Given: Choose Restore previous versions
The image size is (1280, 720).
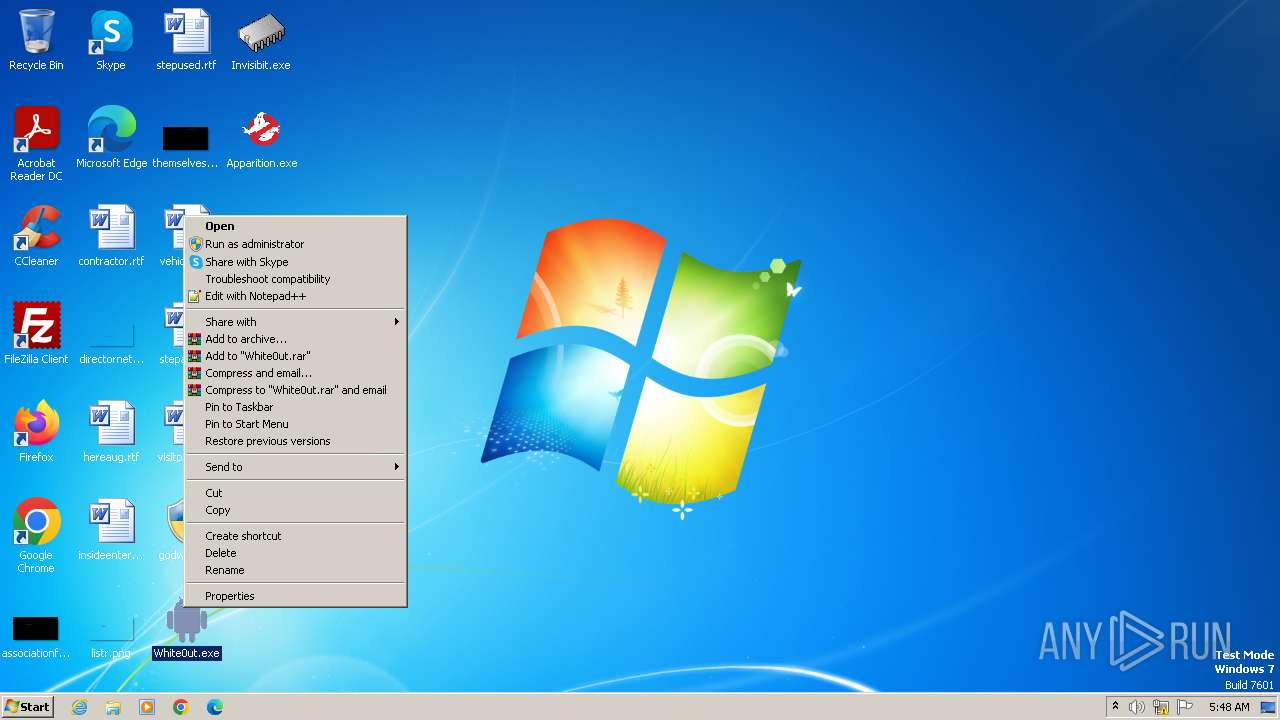Looking at the screenshot, I should pos(296,441).
